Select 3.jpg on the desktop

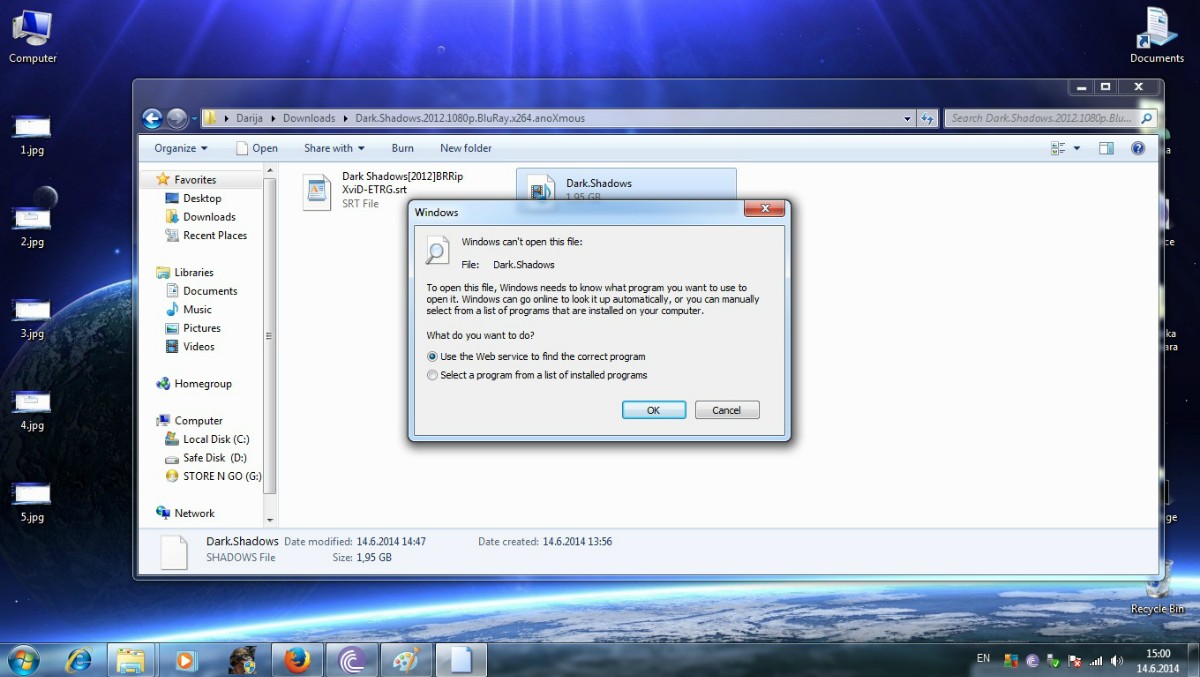point(32,319)
